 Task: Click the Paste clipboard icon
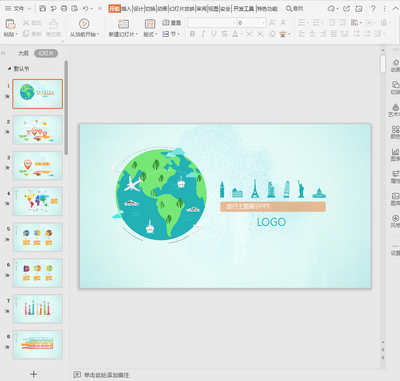10,24
